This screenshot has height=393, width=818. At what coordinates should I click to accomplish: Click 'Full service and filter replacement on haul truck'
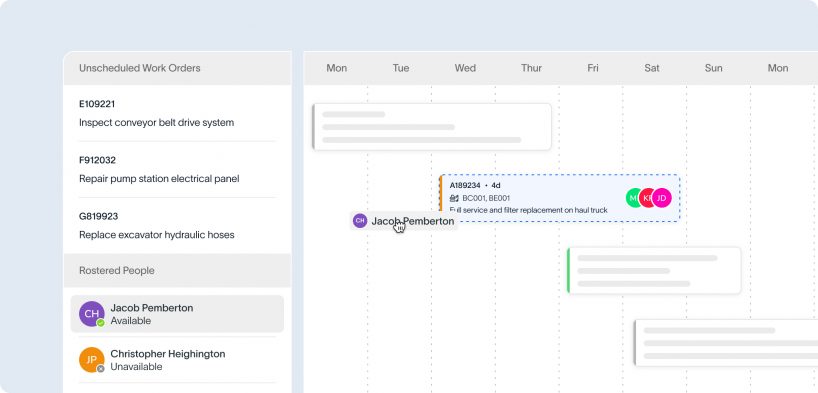(528, 210)
